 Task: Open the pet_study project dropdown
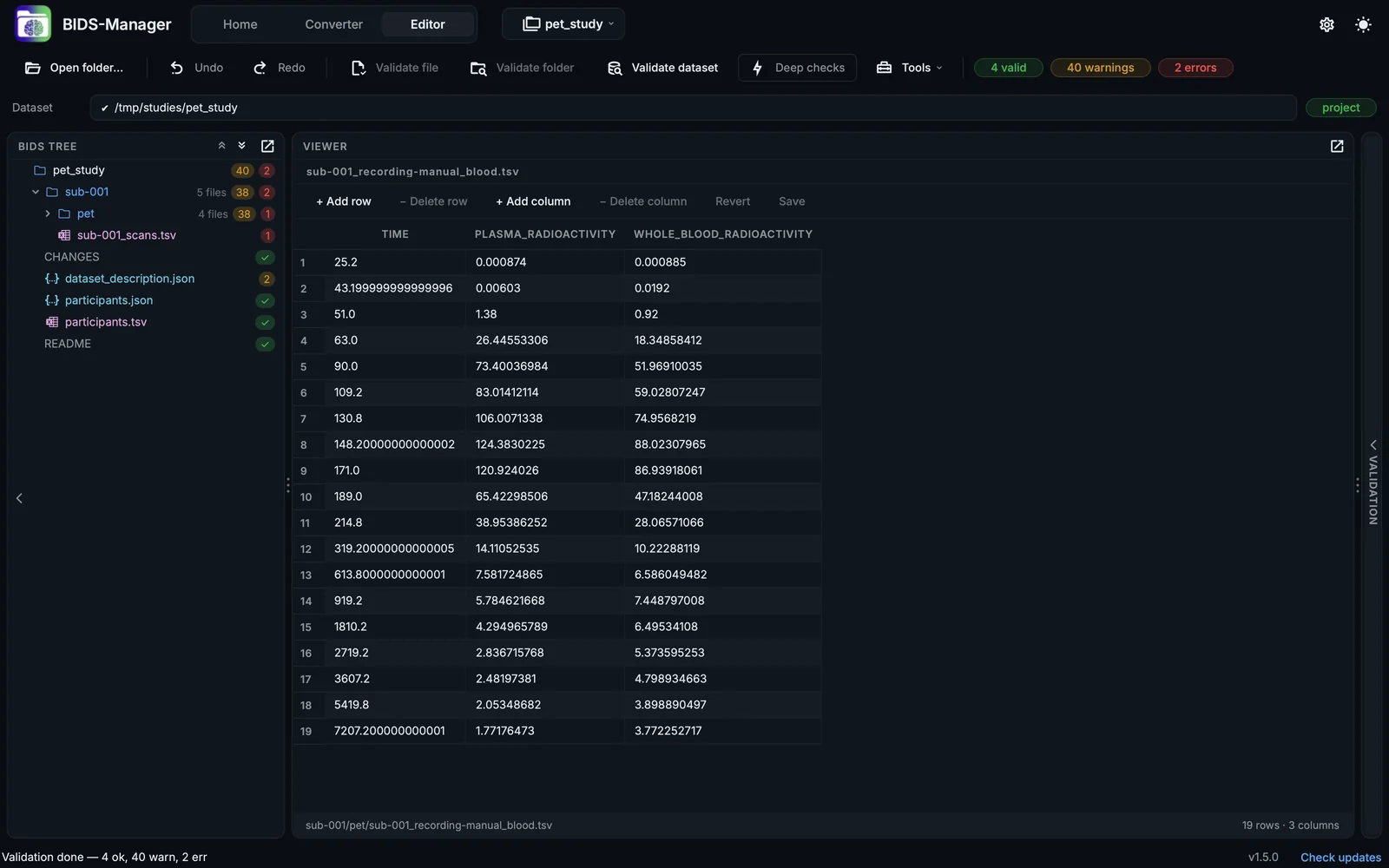pos(563,23)
